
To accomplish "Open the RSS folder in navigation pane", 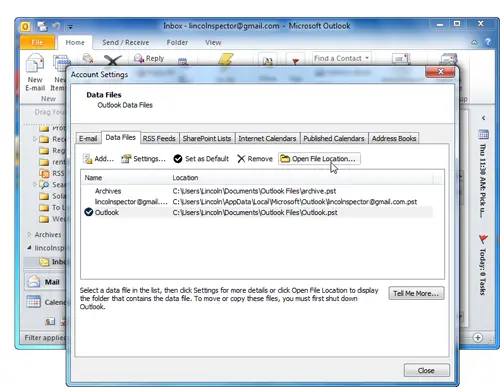I will click(53, 173).
